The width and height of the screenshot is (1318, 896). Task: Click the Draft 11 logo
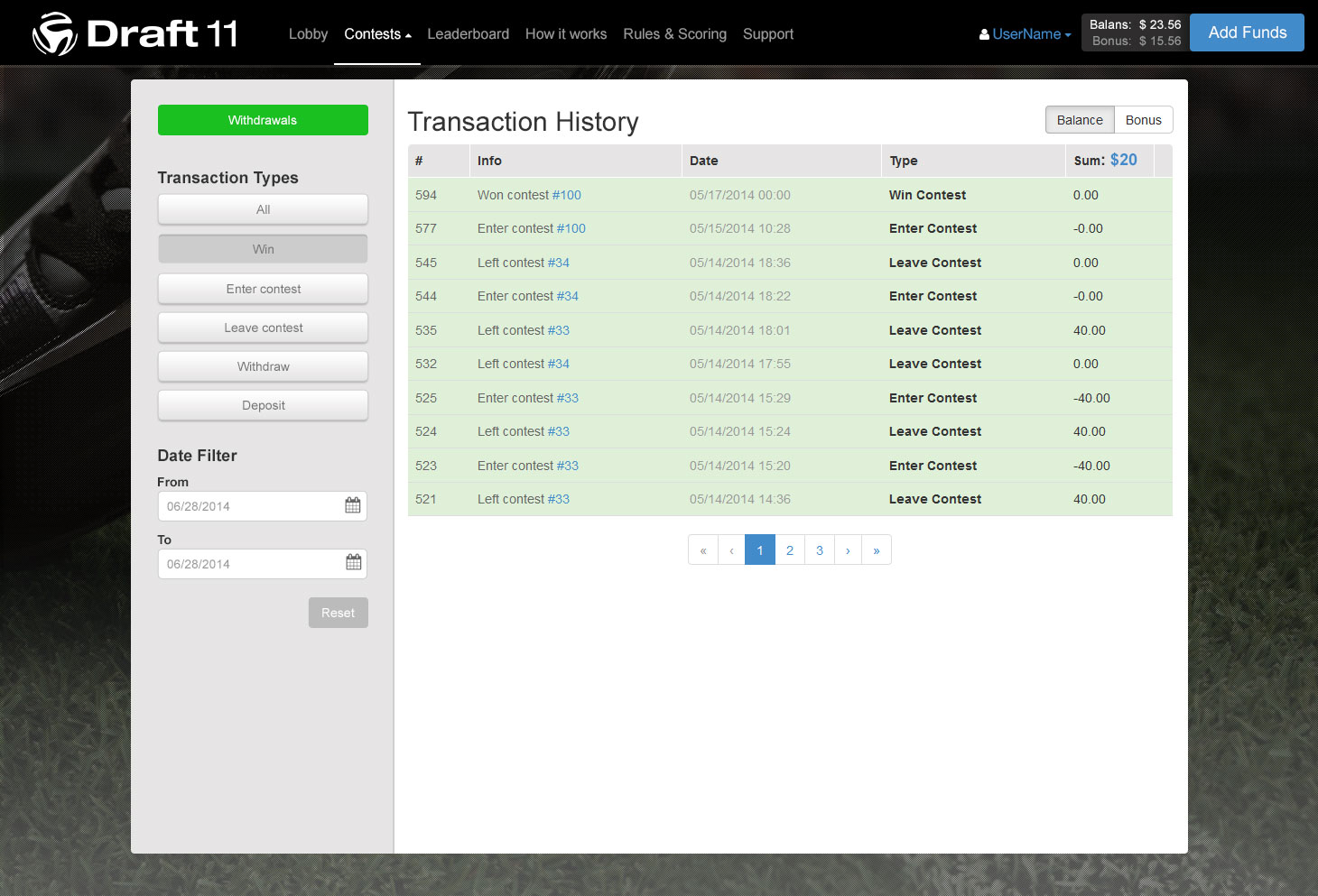(x=135, y=33)
